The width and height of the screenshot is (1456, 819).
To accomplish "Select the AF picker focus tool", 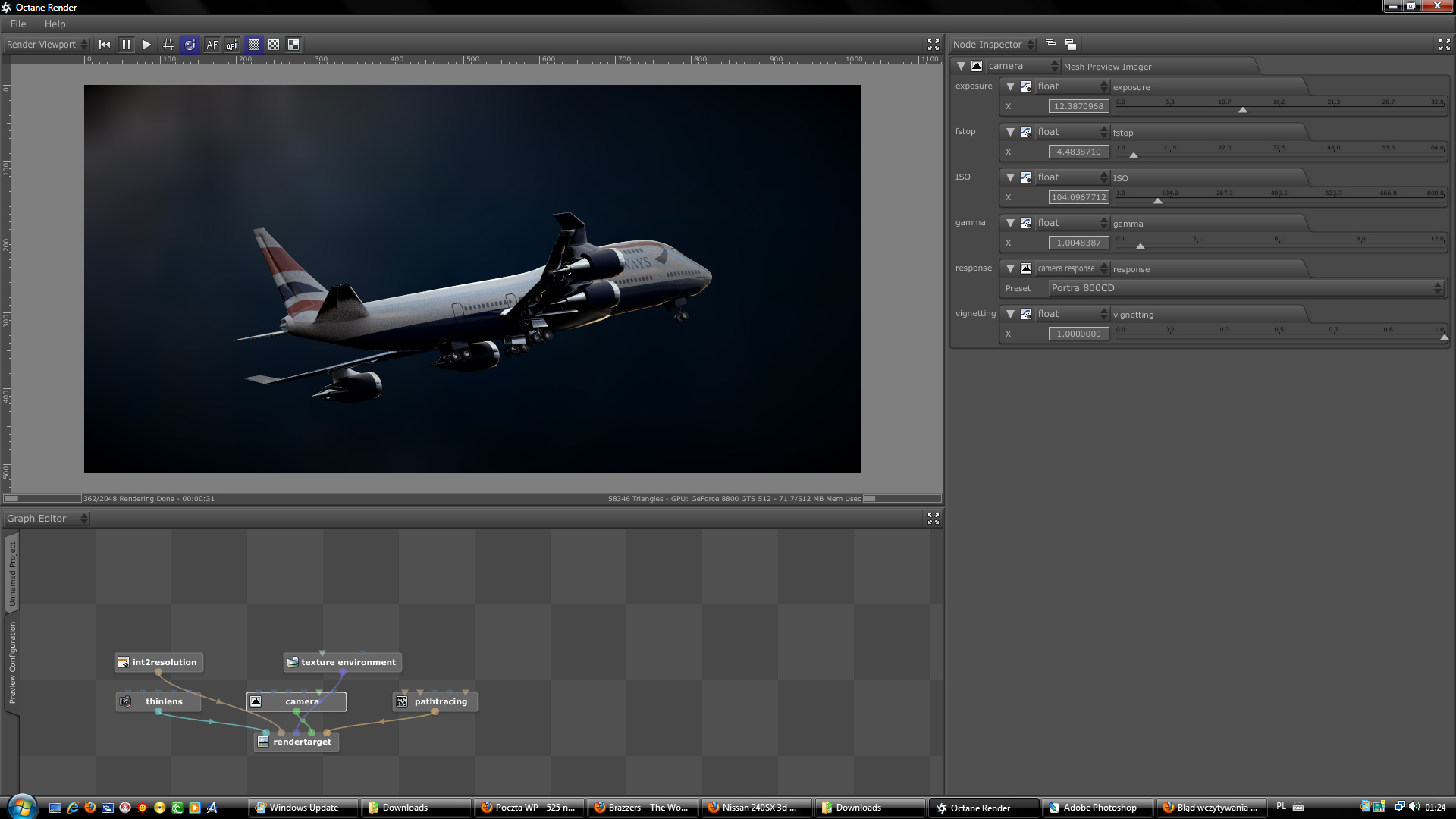I will pos(232,45).
